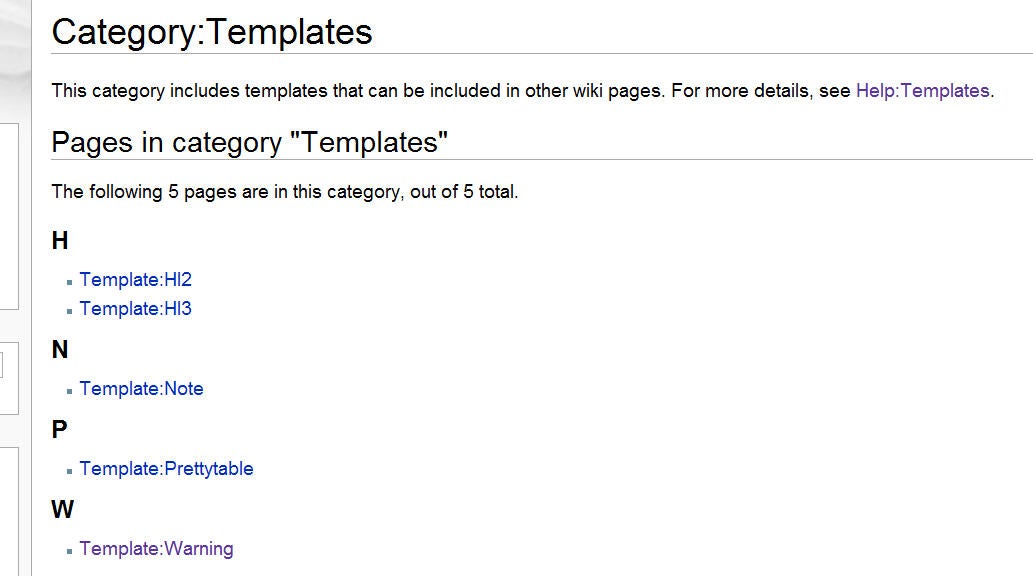Open the Template:Prettytable link
The width and height of the screenshot is (1033, 576).
coord(167,469)
